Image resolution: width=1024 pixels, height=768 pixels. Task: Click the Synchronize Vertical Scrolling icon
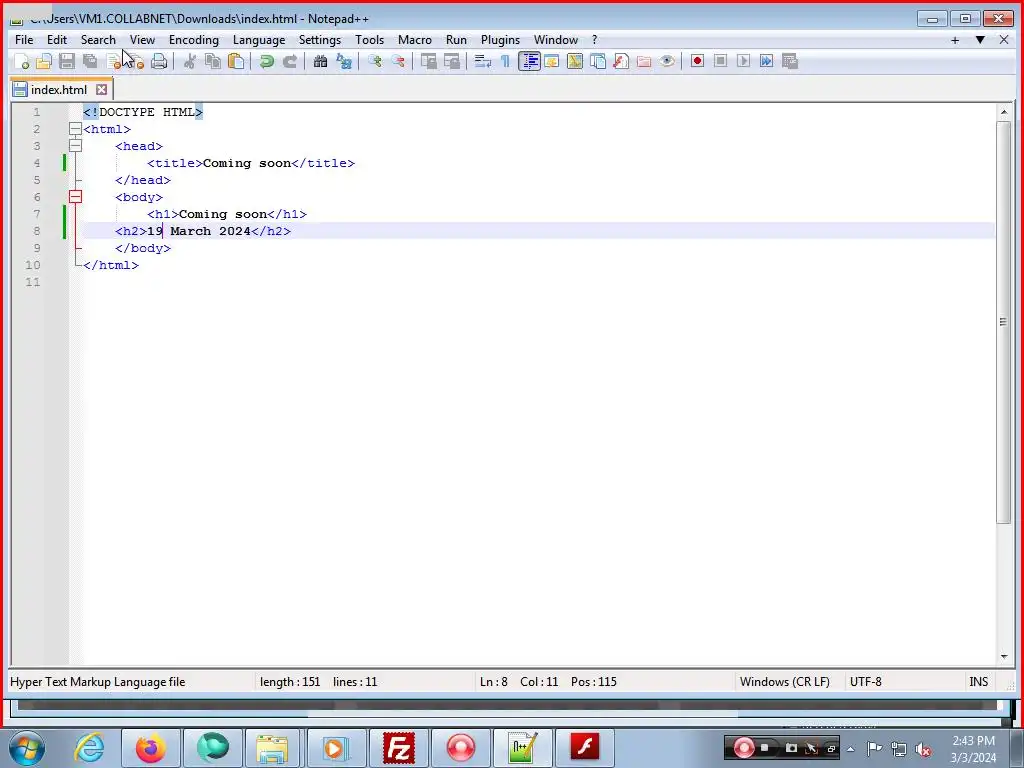(x=429, y=61)
